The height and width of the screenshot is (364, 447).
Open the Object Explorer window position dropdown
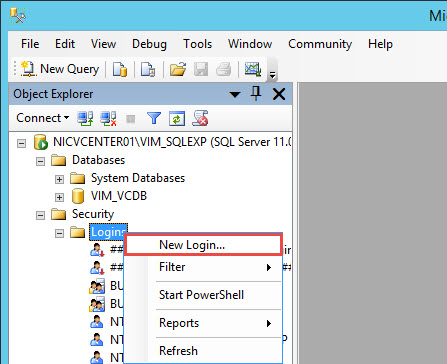point(235,95)
